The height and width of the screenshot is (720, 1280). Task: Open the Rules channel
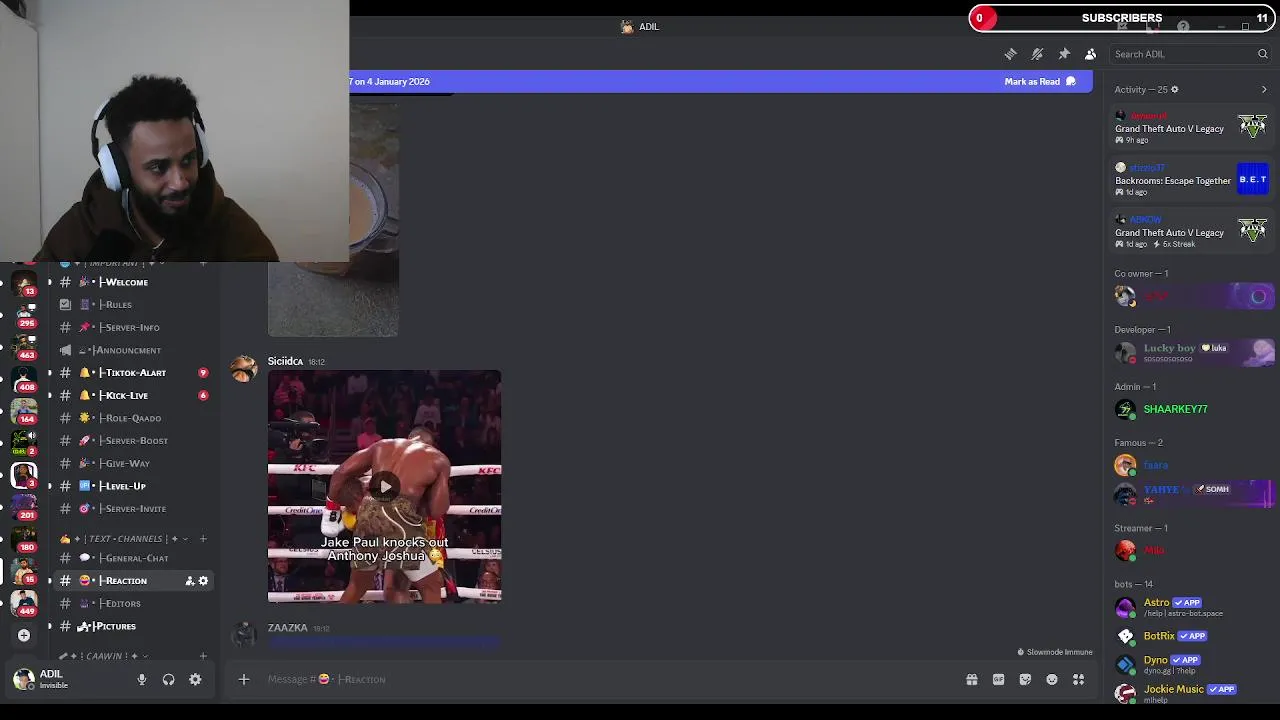pyautogui.click(x=133, y=304)
